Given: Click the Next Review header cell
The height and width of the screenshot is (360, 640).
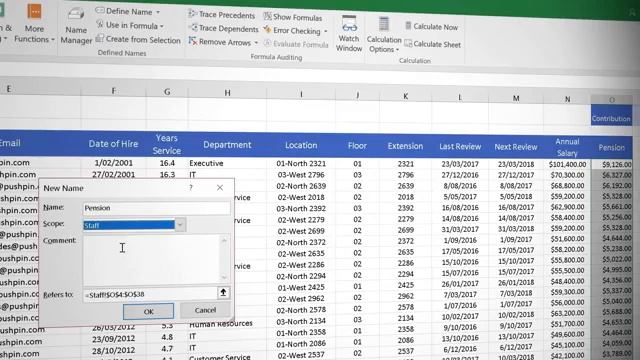Looking at the screenshot, I should click(516, 147).
